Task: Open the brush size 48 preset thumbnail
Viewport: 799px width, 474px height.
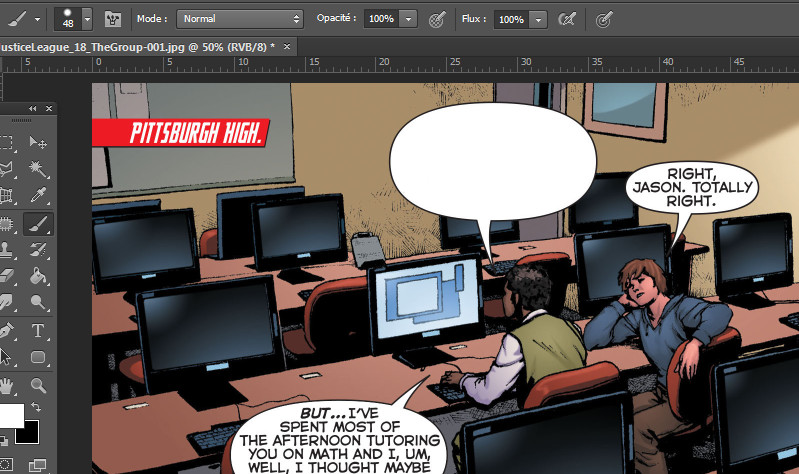Action: [x=68, y=19]
